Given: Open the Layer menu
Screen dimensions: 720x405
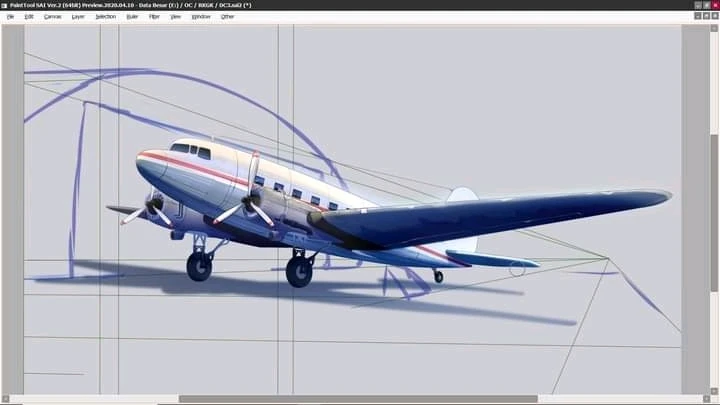Looking at the screenshot, I should 78,17.
